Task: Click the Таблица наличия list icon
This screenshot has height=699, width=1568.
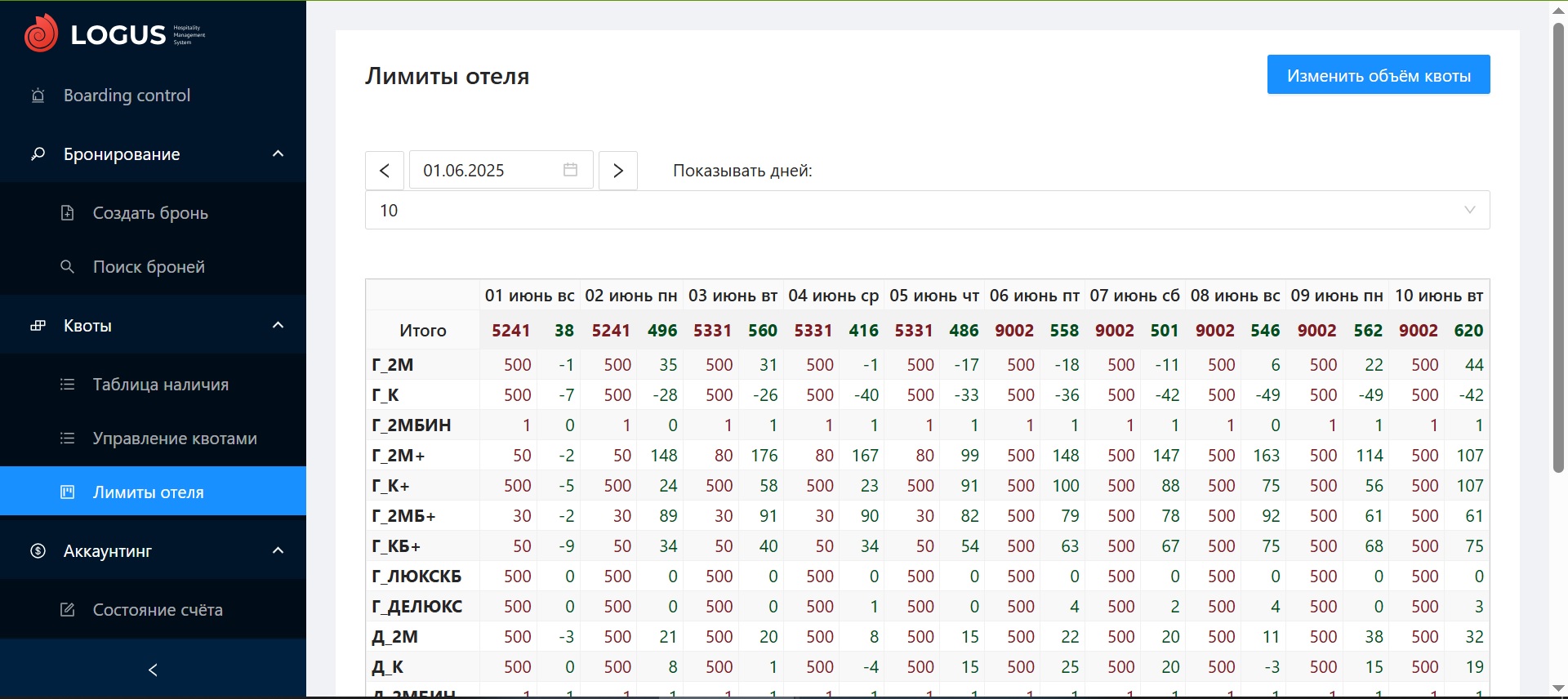Action: 68,385
